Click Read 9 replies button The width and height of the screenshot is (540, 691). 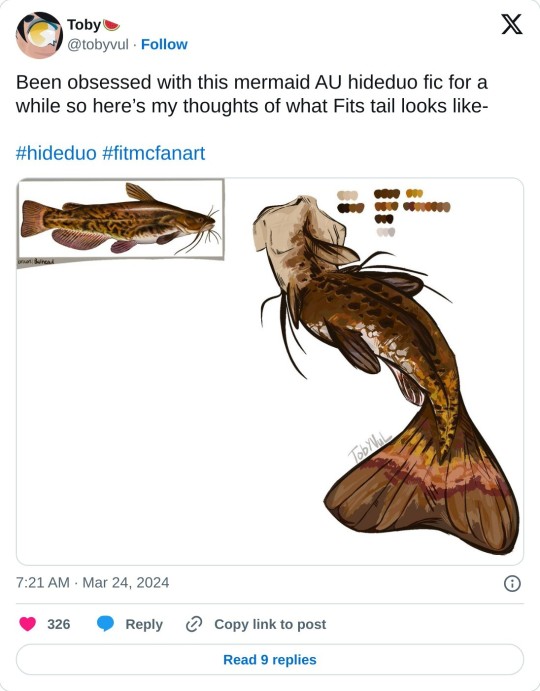pos(270,660)
